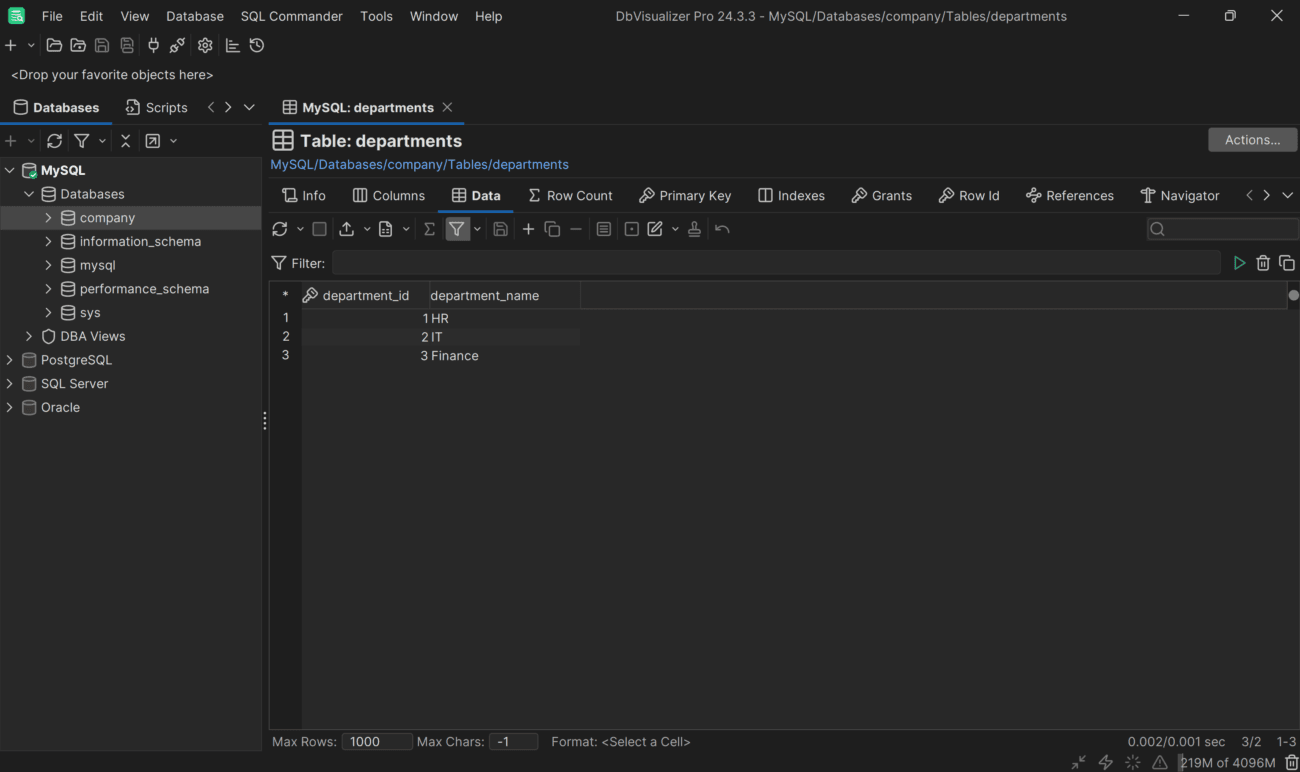Image resolution: width=1300 pixels, height=772 pixels.
Task: Add a new row to the table
Action: [x=528, y=228]
